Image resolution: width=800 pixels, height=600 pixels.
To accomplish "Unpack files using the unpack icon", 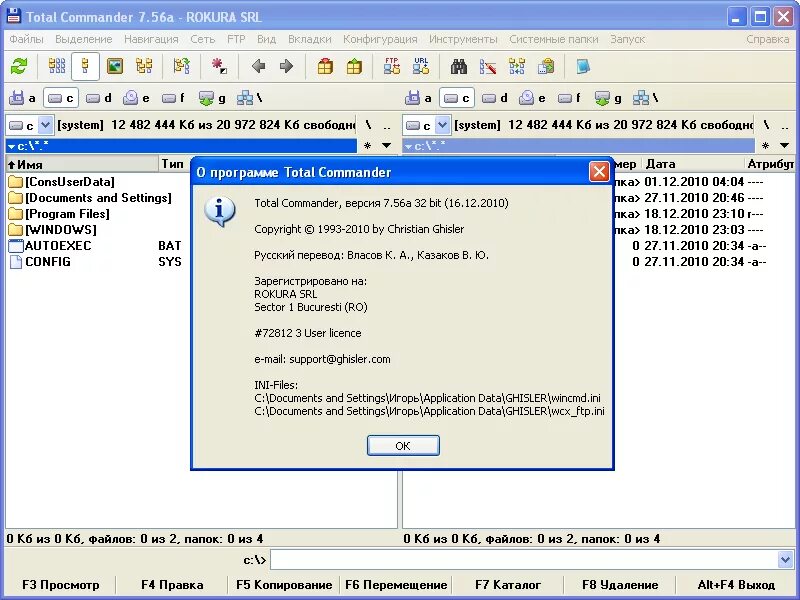I will tap(356, 66).
